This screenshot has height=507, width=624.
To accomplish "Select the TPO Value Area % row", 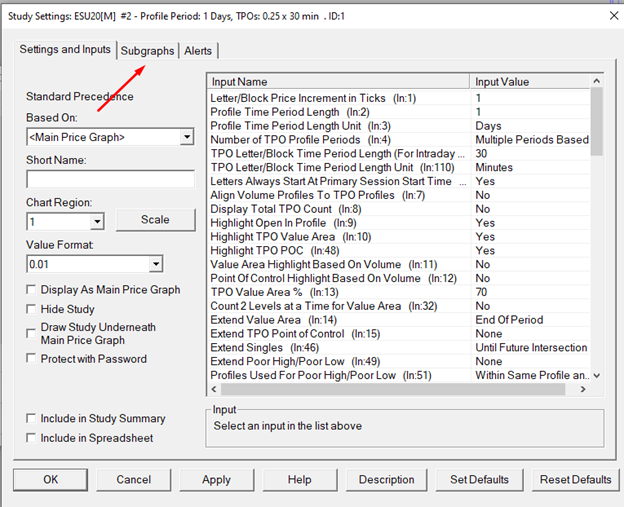I will [335, 292].
